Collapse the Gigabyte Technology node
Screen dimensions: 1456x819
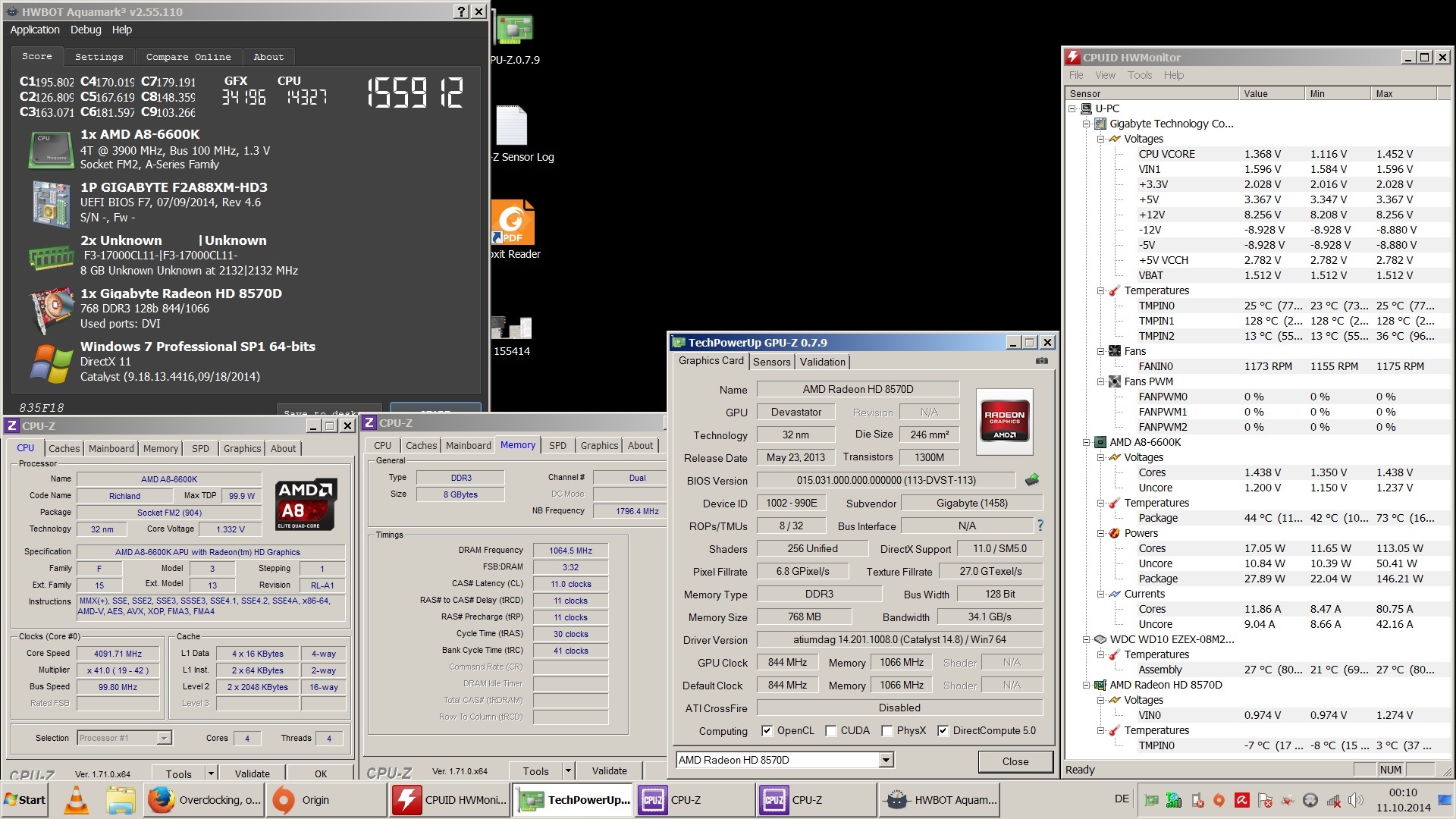(1086, 124)
